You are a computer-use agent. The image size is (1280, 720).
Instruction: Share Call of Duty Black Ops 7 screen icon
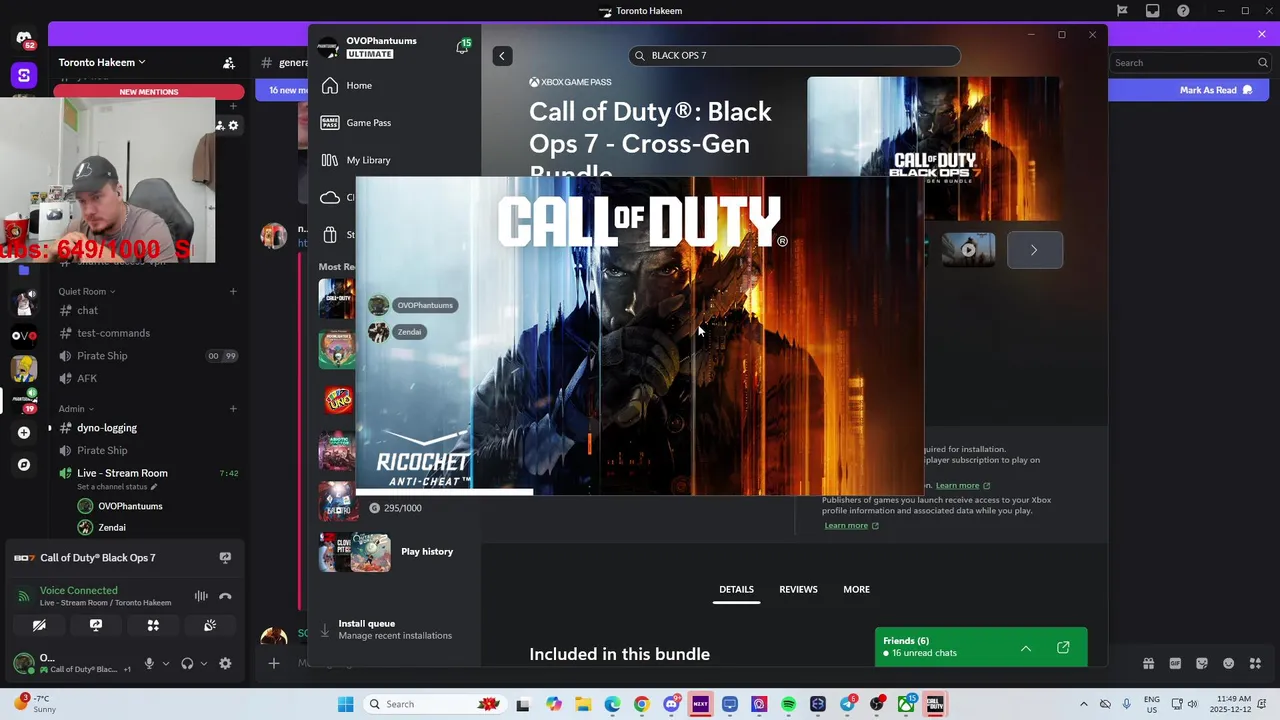[225, 558]
